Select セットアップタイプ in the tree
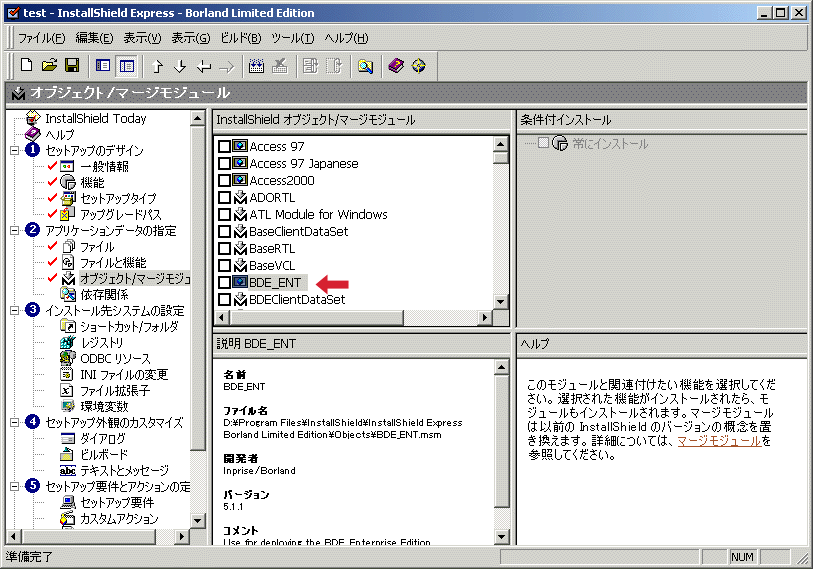The image size is (813, 569). pyautogui.click(x=118, y=199)
